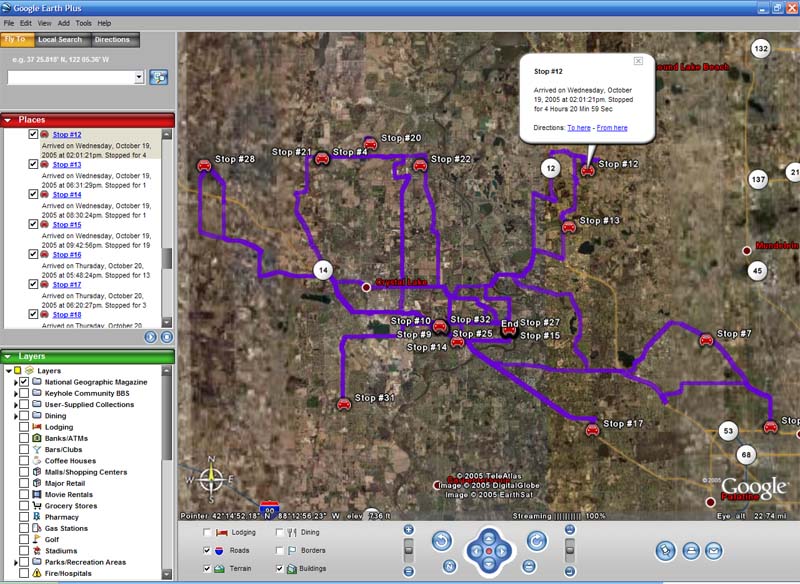Click the tilt slider handle
The image size is (800, 584).
tap(570, 550)
